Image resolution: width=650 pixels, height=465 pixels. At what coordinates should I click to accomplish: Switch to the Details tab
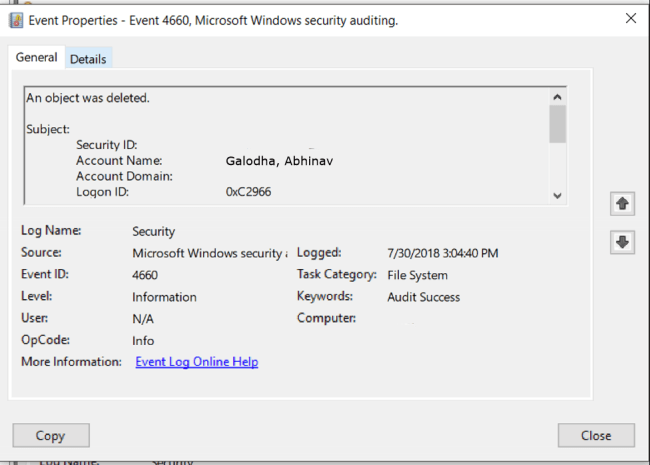88,59
